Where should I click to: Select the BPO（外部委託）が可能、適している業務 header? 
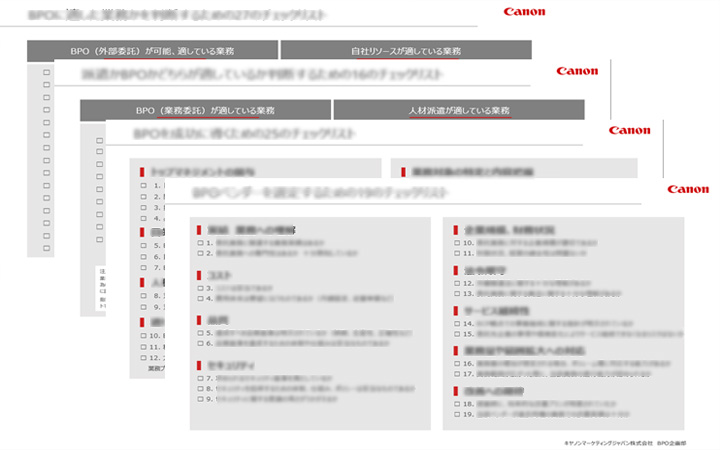[151, 50]
